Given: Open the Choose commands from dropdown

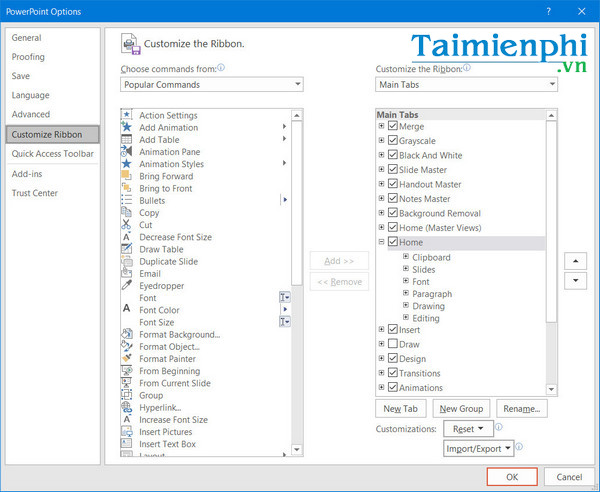Looking at the screenshot, I should pyautogui.click(x=212, y=85).
